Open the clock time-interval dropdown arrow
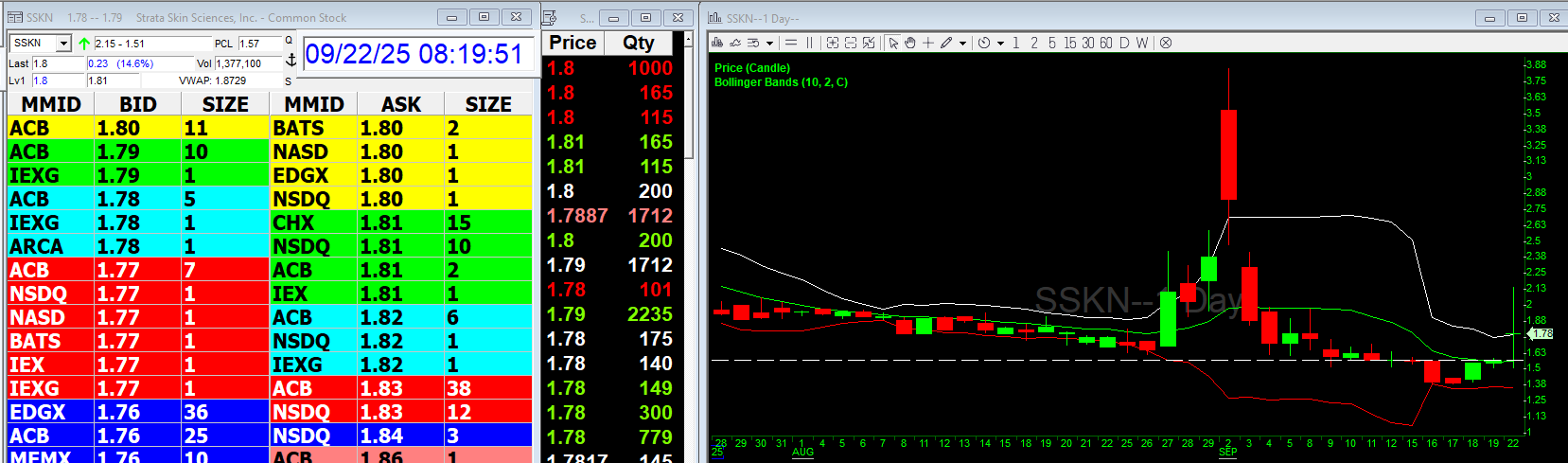 pyautogui.click(x=1000, y=44)
